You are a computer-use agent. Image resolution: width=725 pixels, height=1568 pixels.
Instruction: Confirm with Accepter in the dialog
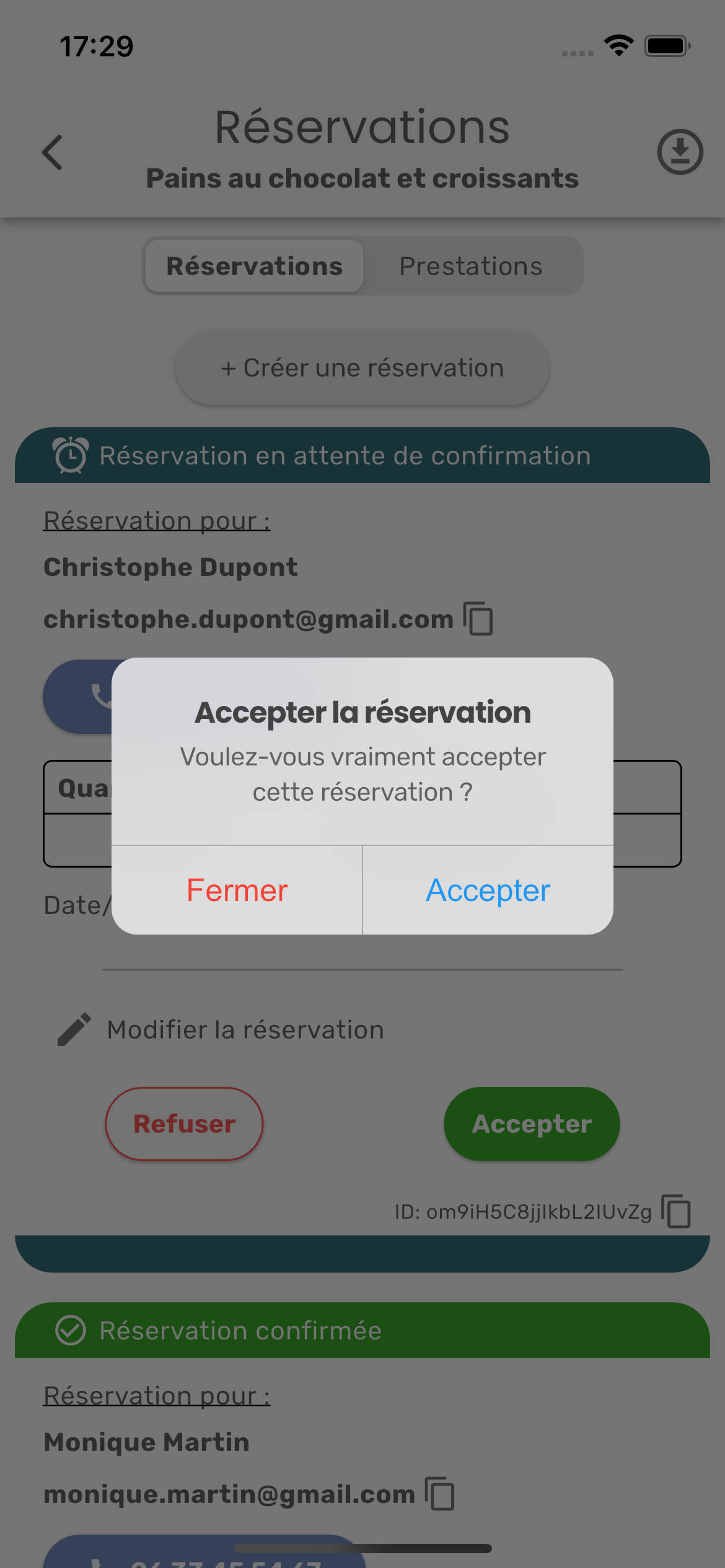488,891
